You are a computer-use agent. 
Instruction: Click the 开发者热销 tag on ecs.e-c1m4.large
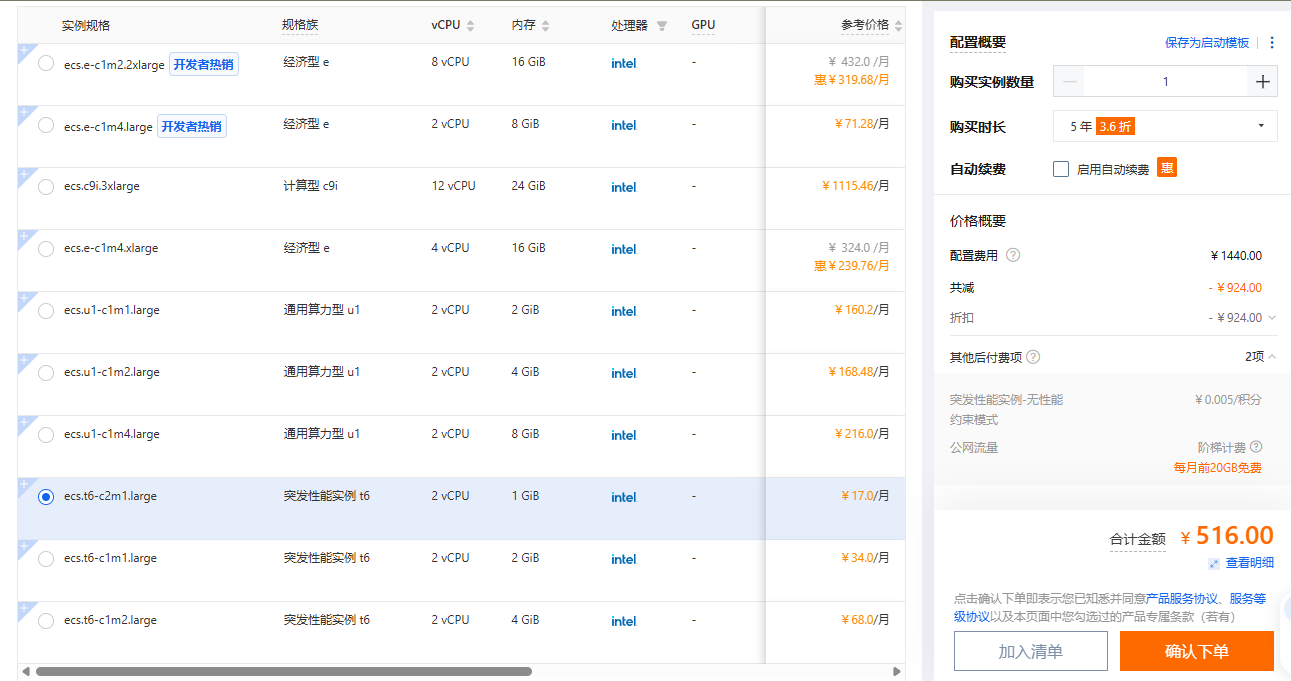192,127
